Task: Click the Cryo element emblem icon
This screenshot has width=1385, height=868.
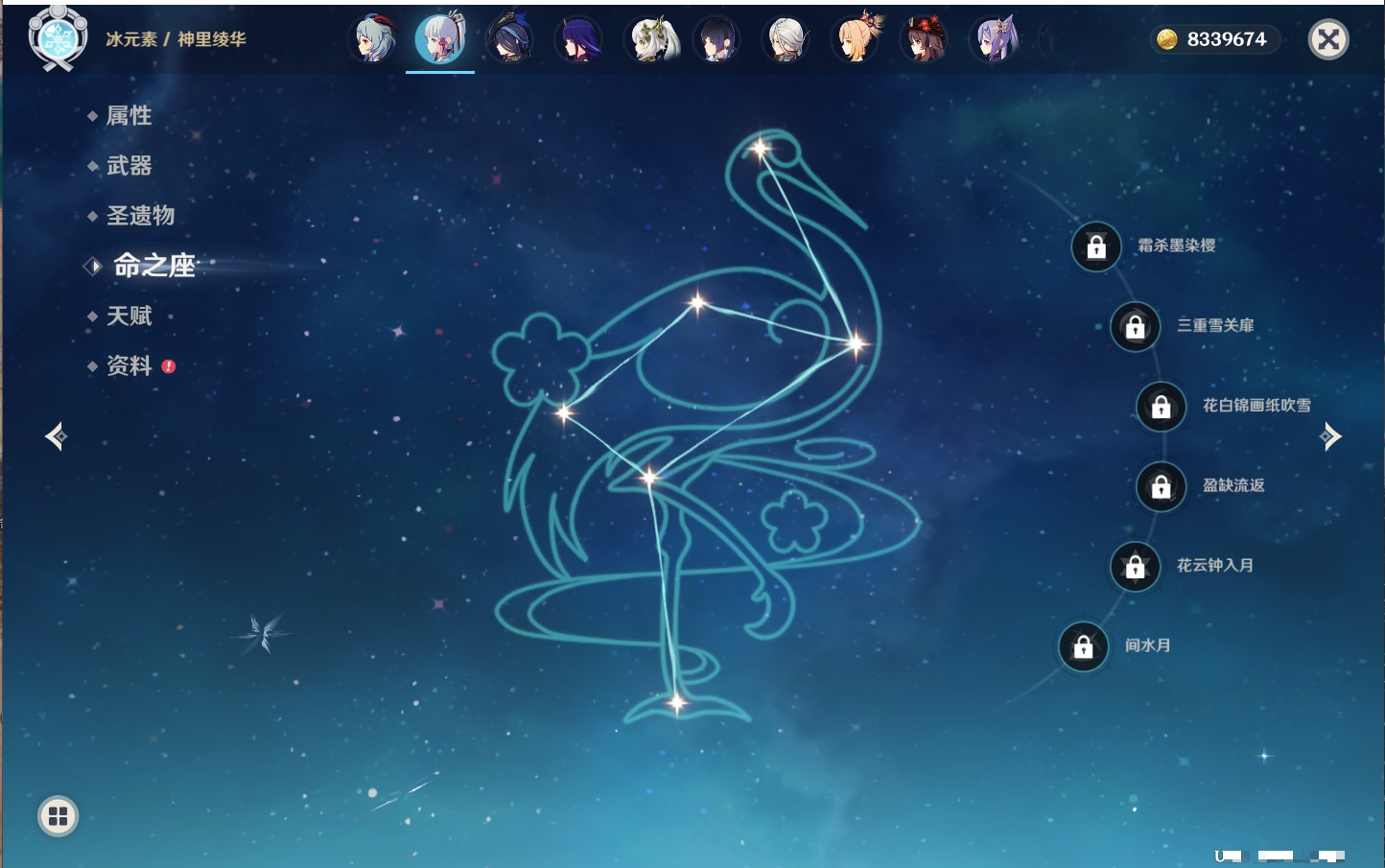Action: click(58, 37)
